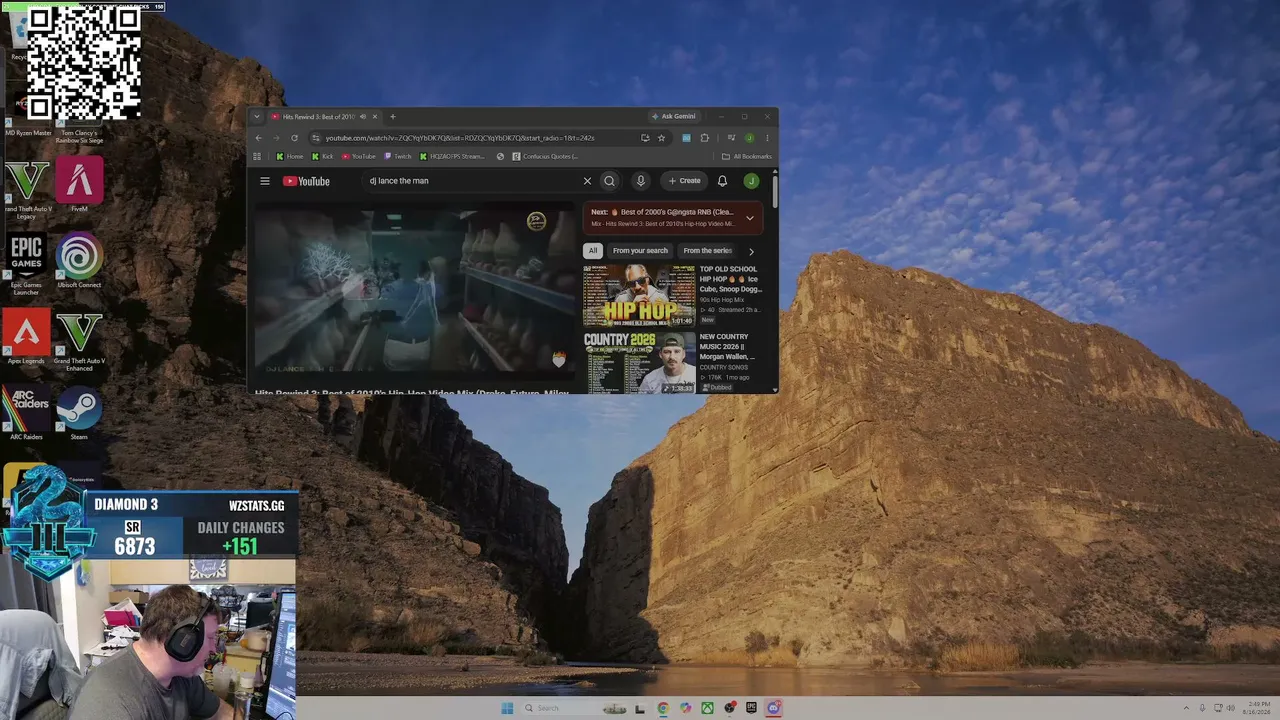1280x720 pixels.
Task: Open the Windows Start menu
Action: pos(507,708)
